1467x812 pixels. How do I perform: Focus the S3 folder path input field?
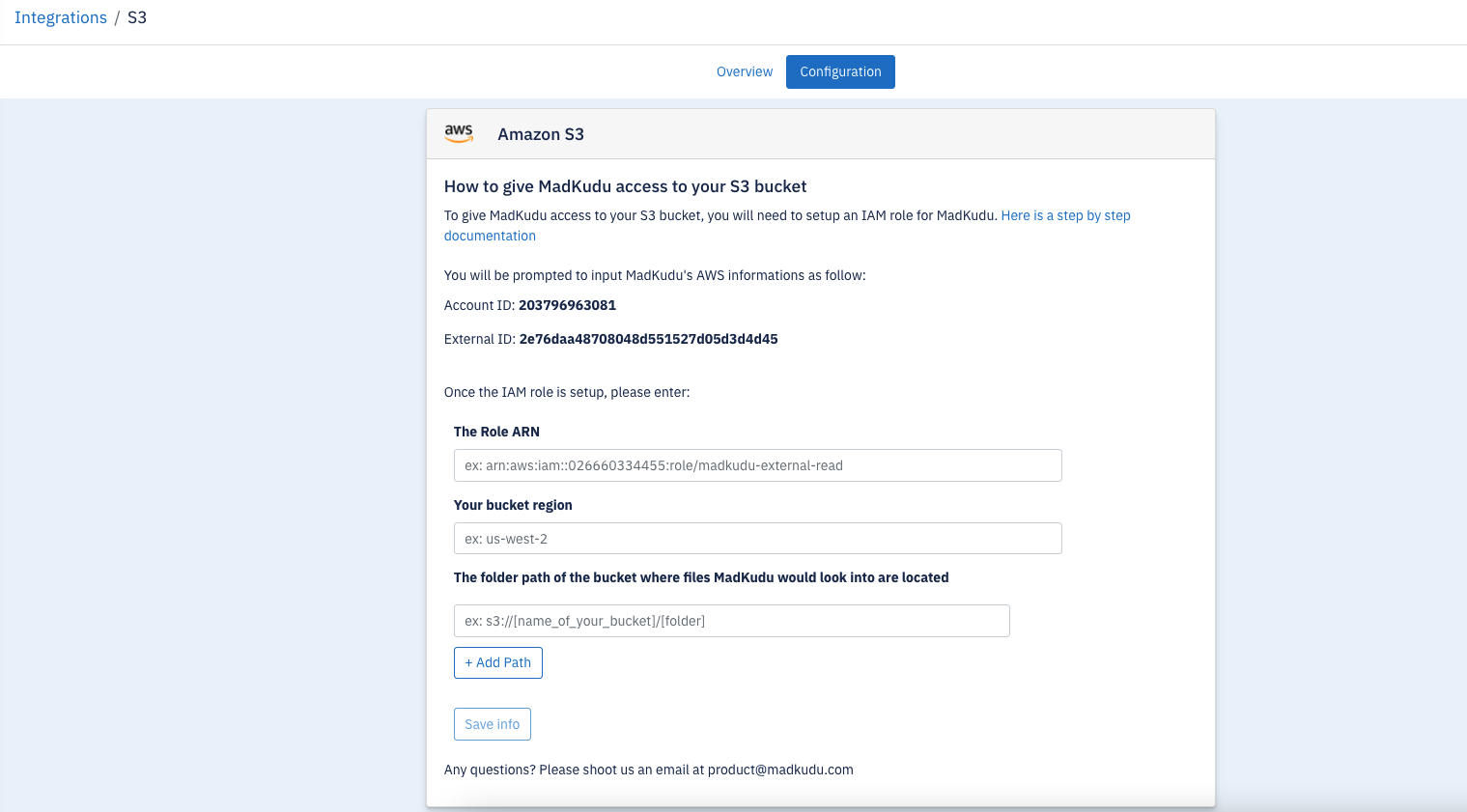click(732, 621)
